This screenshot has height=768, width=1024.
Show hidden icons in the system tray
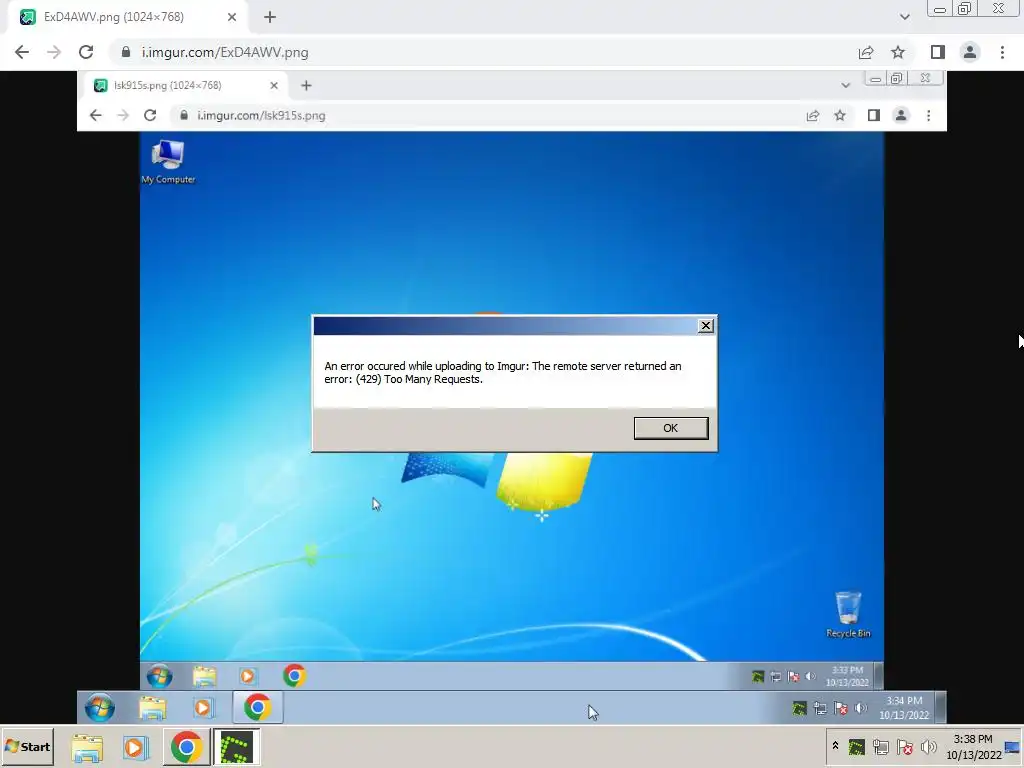coord(835,746)
